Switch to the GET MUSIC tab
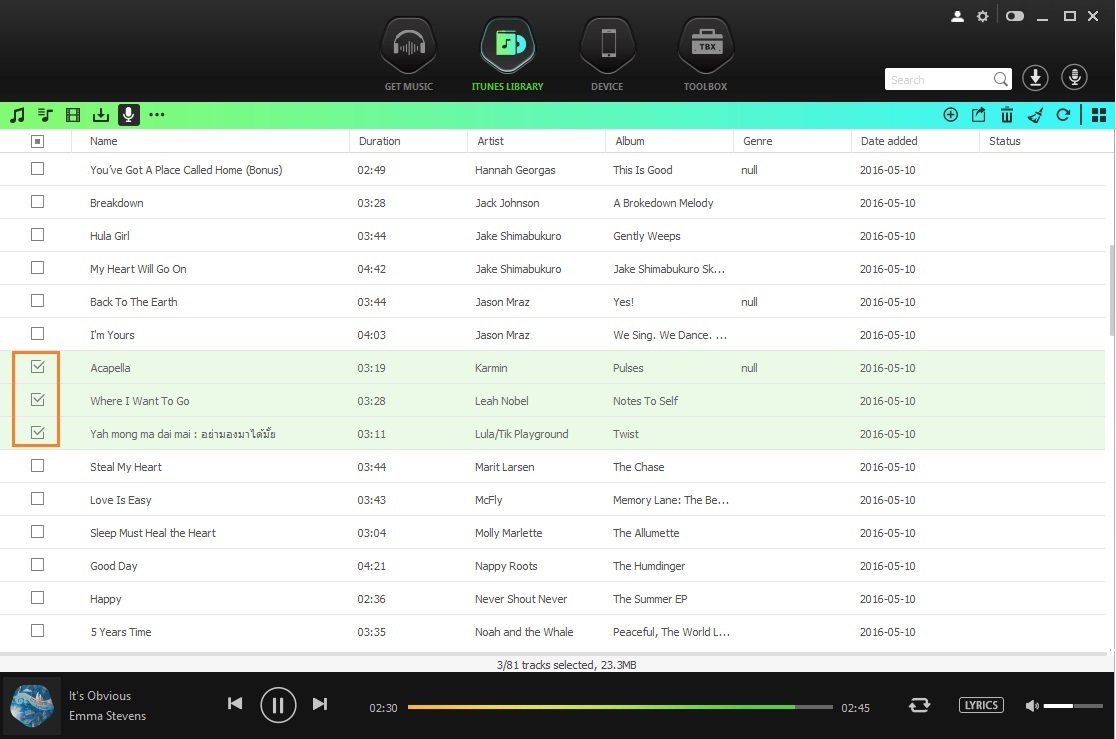Image resolution: width=1116 pixels, height=739 pixels. pyautogui.click(x=409, y=56)
